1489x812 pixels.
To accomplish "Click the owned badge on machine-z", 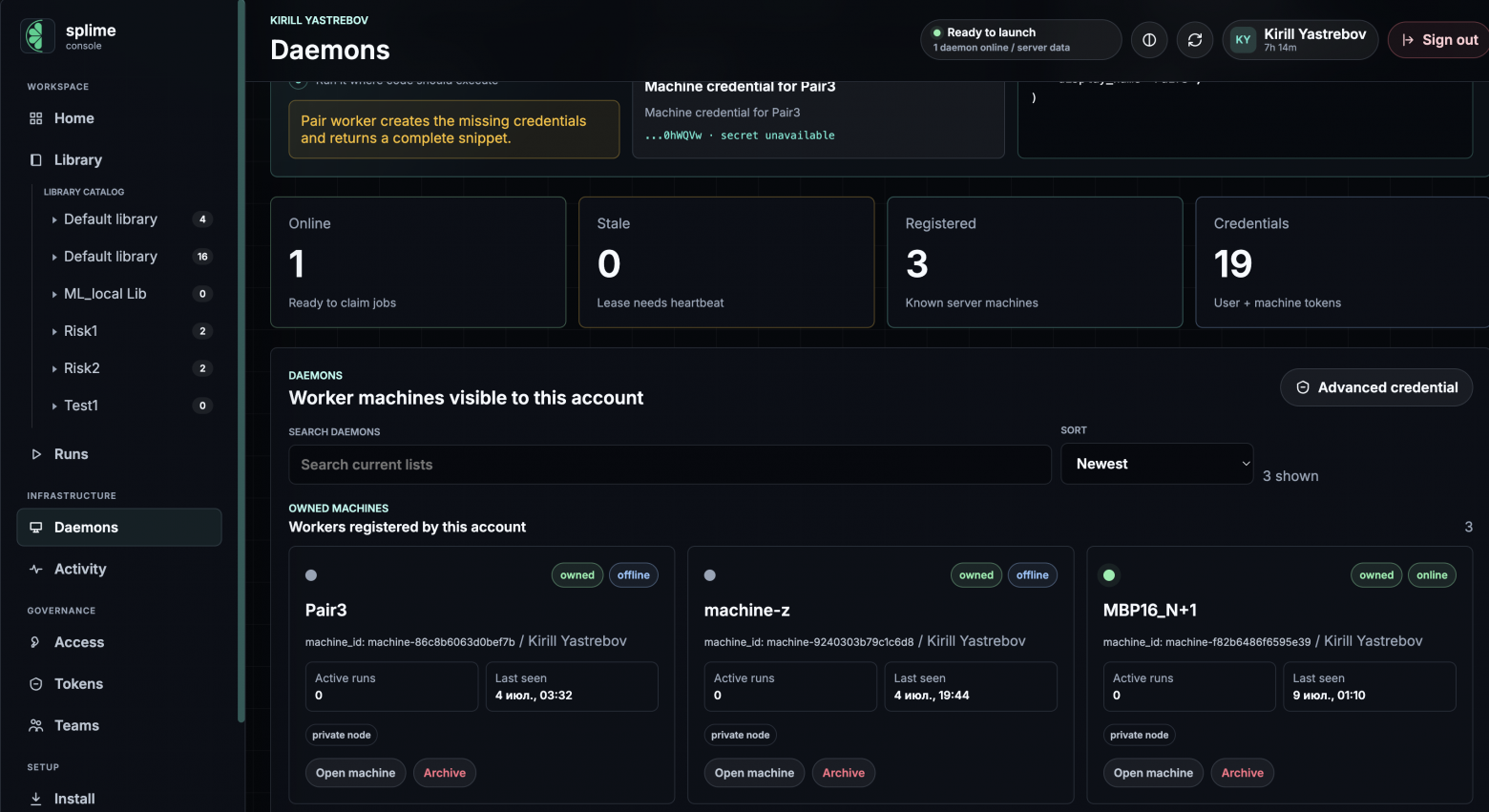I will click(976, 575).
